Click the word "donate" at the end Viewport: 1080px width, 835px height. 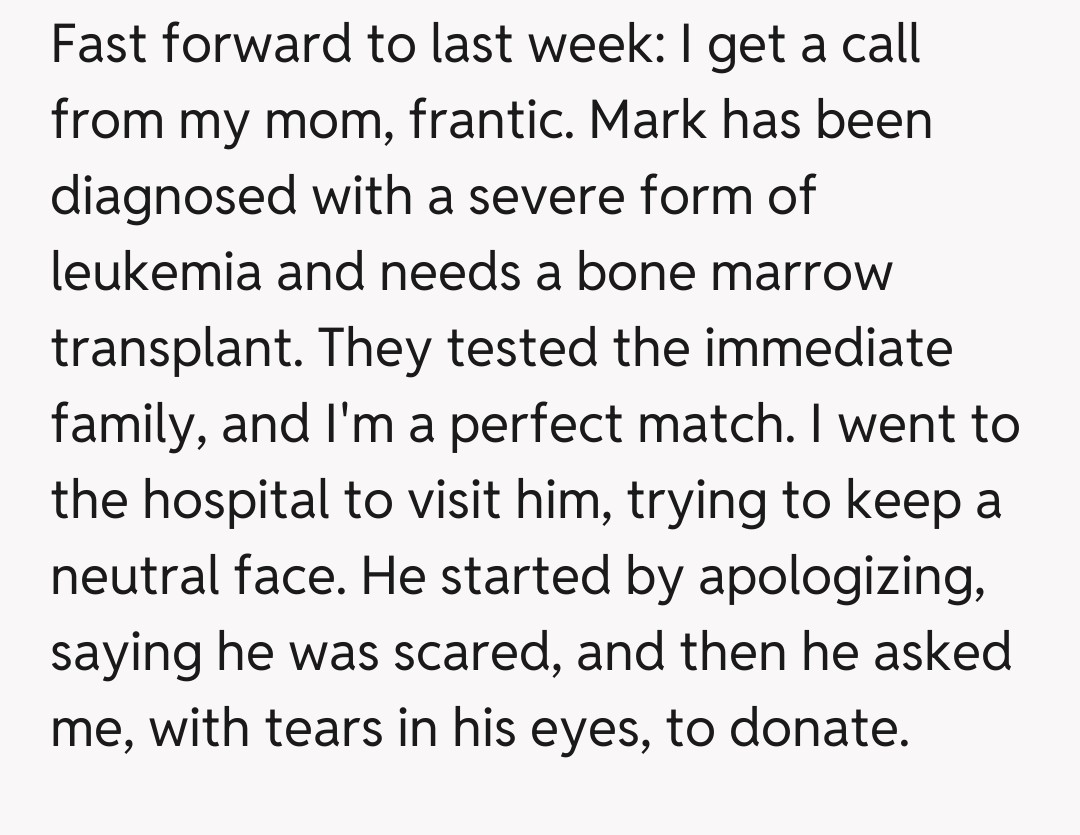tap(817, 728)
